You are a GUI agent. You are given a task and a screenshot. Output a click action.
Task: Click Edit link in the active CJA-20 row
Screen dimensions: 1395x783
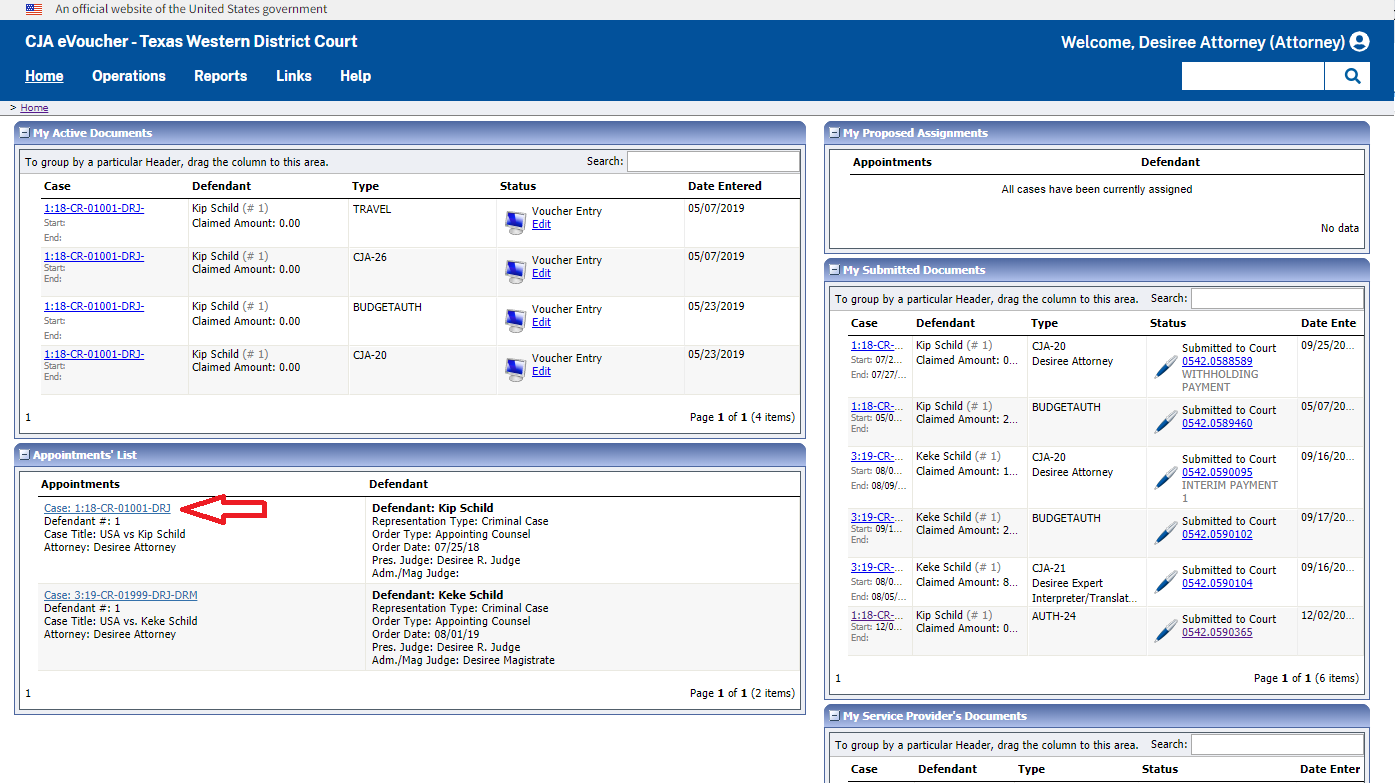coord(541,372)
